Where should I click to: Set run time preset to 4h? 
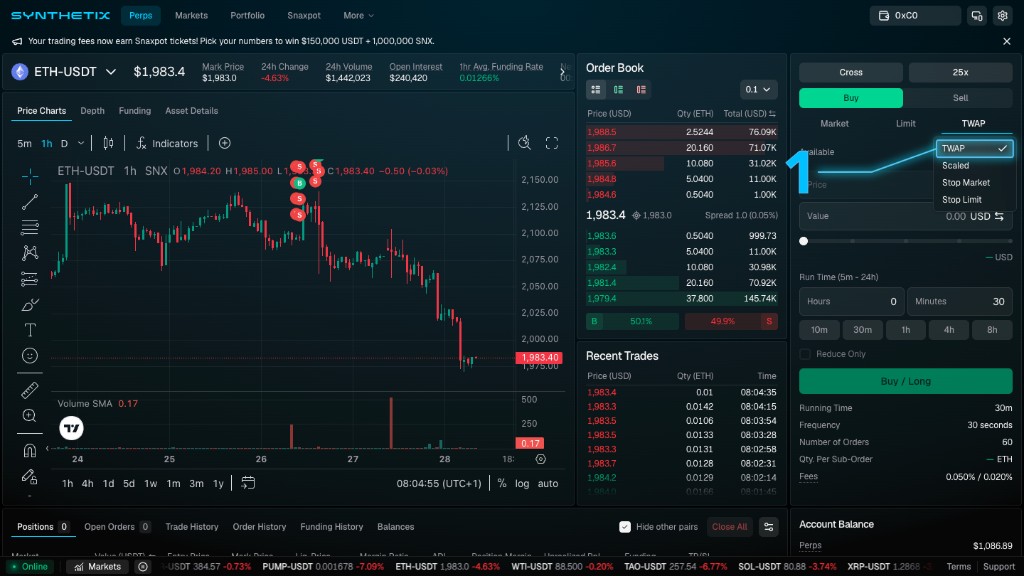949,330
